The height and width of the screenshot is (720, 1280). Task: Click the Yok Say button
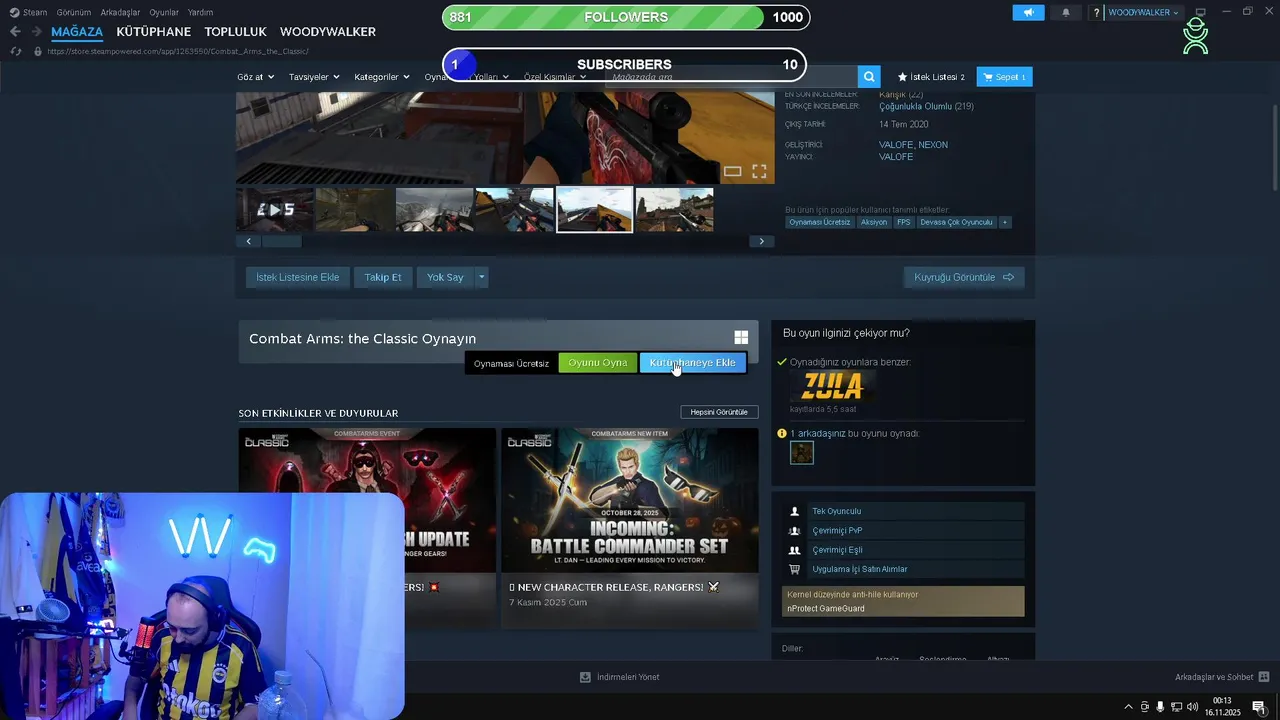click(445, 277)
